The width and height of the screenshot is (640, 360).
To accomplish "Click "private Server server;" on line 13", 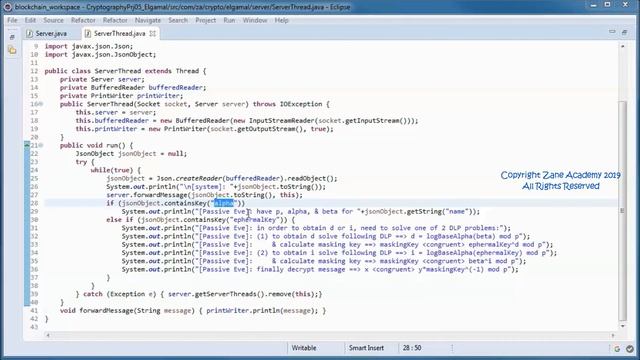I will pyautogui.click(x=102, y=79).
